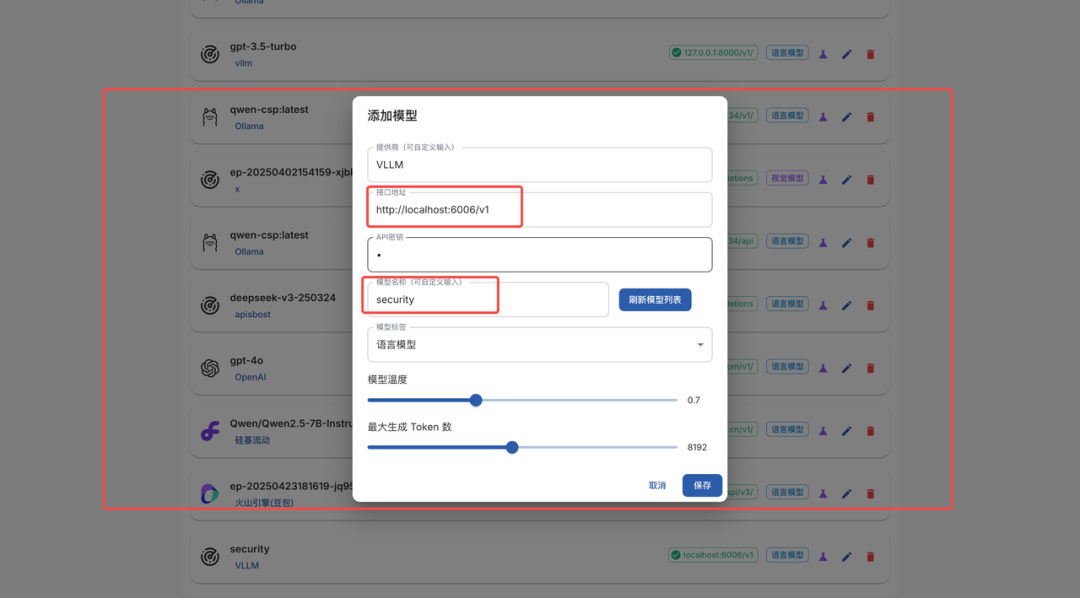Remove gpt-4o using its trash icon
The width and height of the screenshot is (1080, 598).
coord(871,368)
